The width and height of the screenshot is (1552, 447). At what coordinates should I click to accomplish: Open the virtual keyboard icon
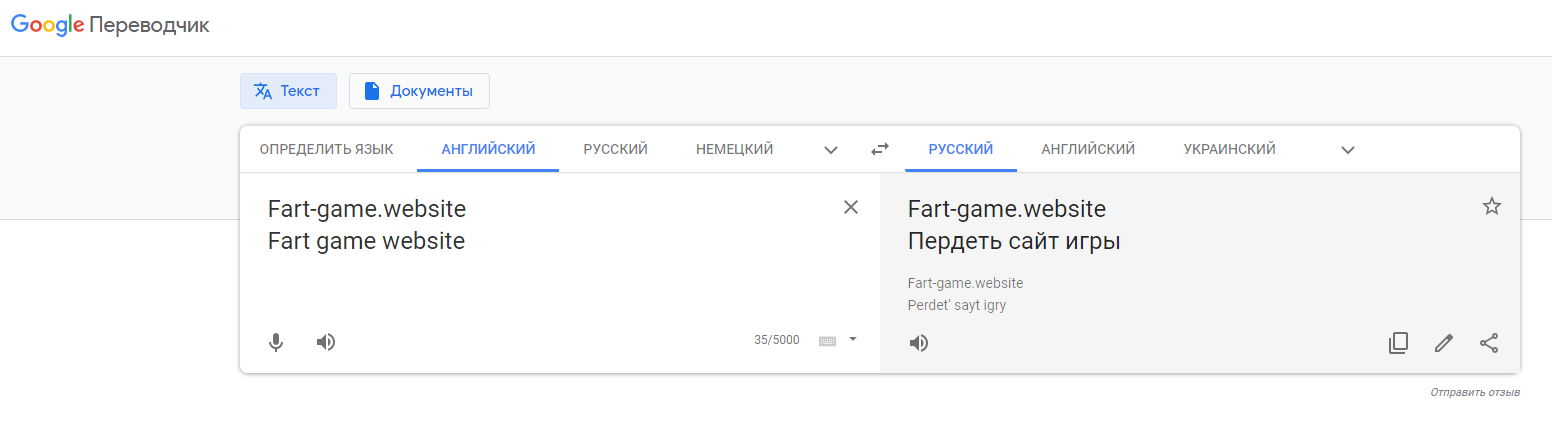827,340
